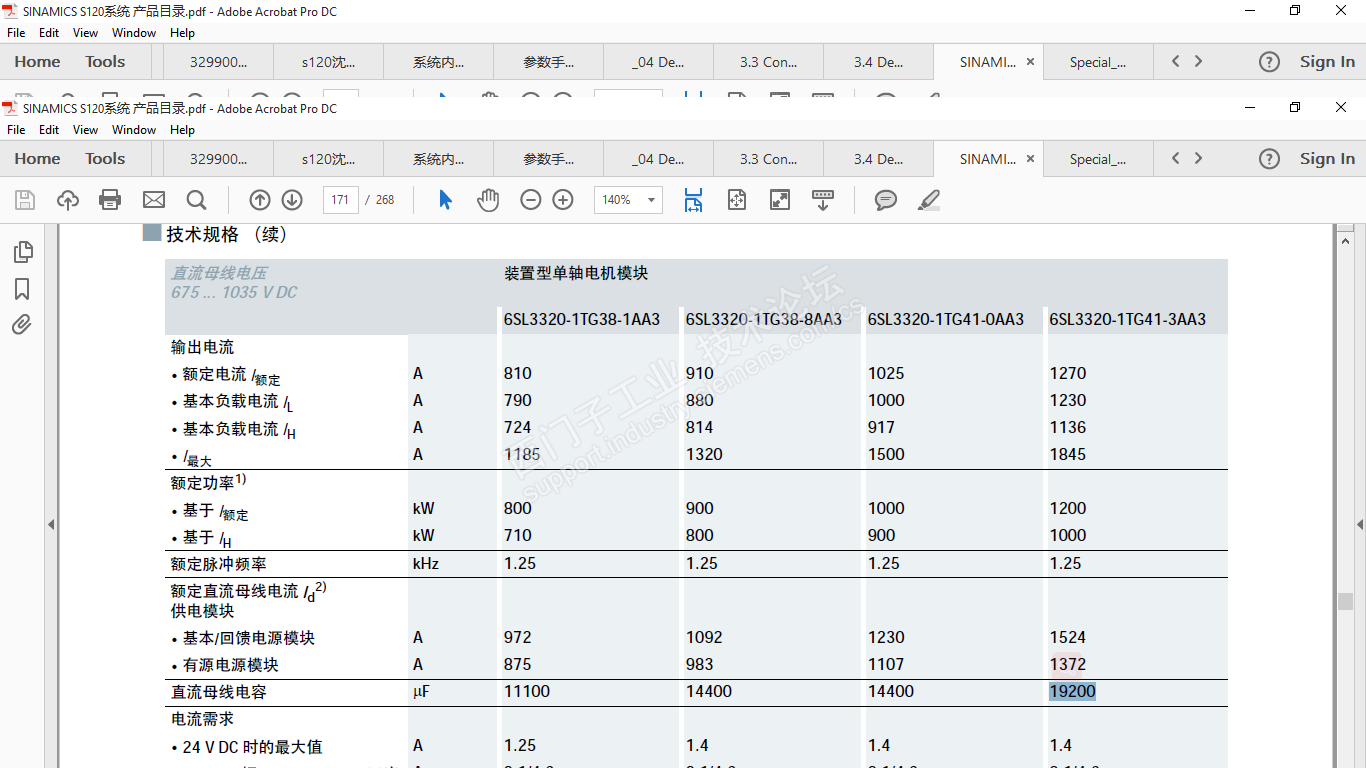Open the bookmarks side panel
This screenshot has width=1366, height=768.
pyautogui.click(x=22, y=289)
